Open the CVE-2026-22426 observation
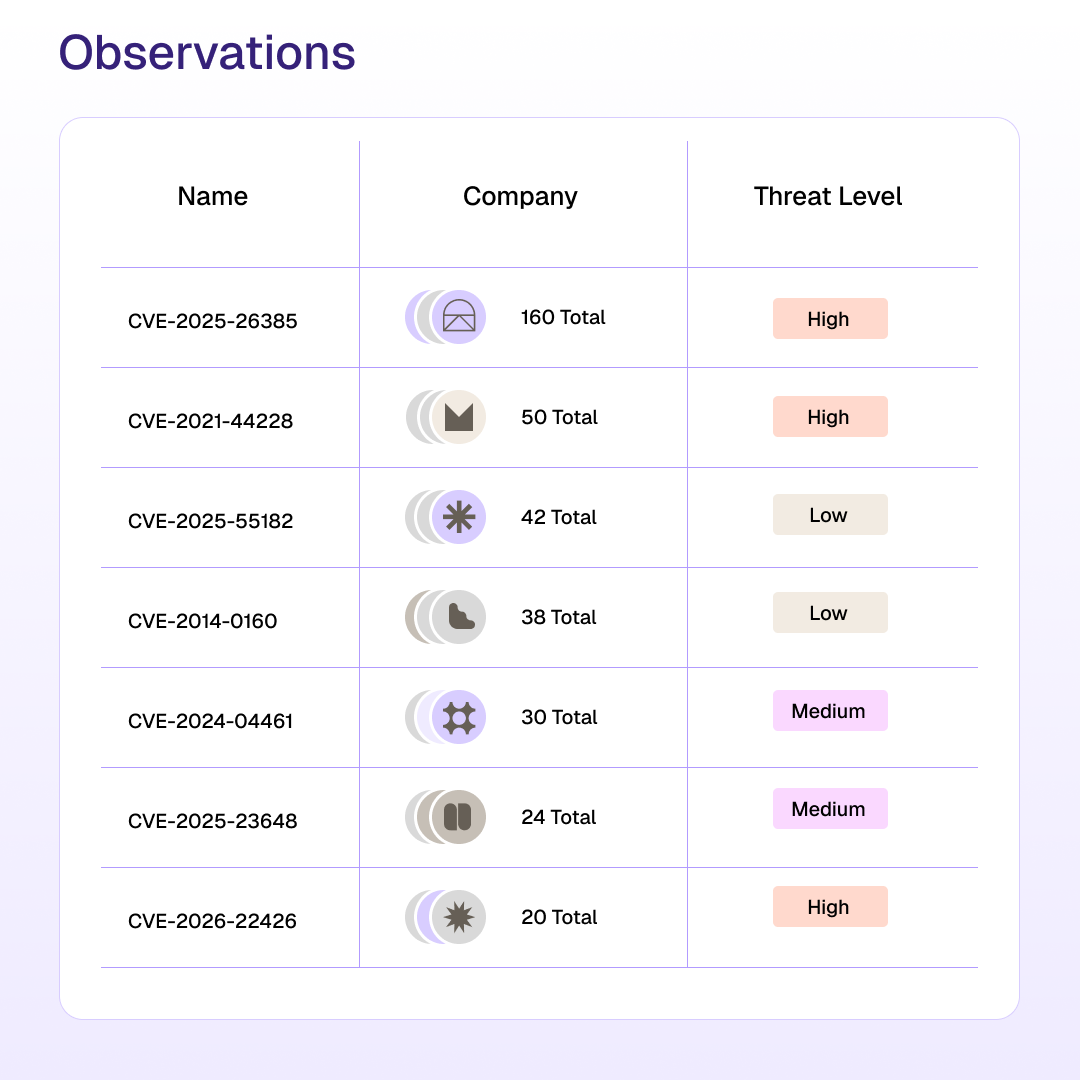The height and width of the screenshot is (1080, 1080). [213, 921]
